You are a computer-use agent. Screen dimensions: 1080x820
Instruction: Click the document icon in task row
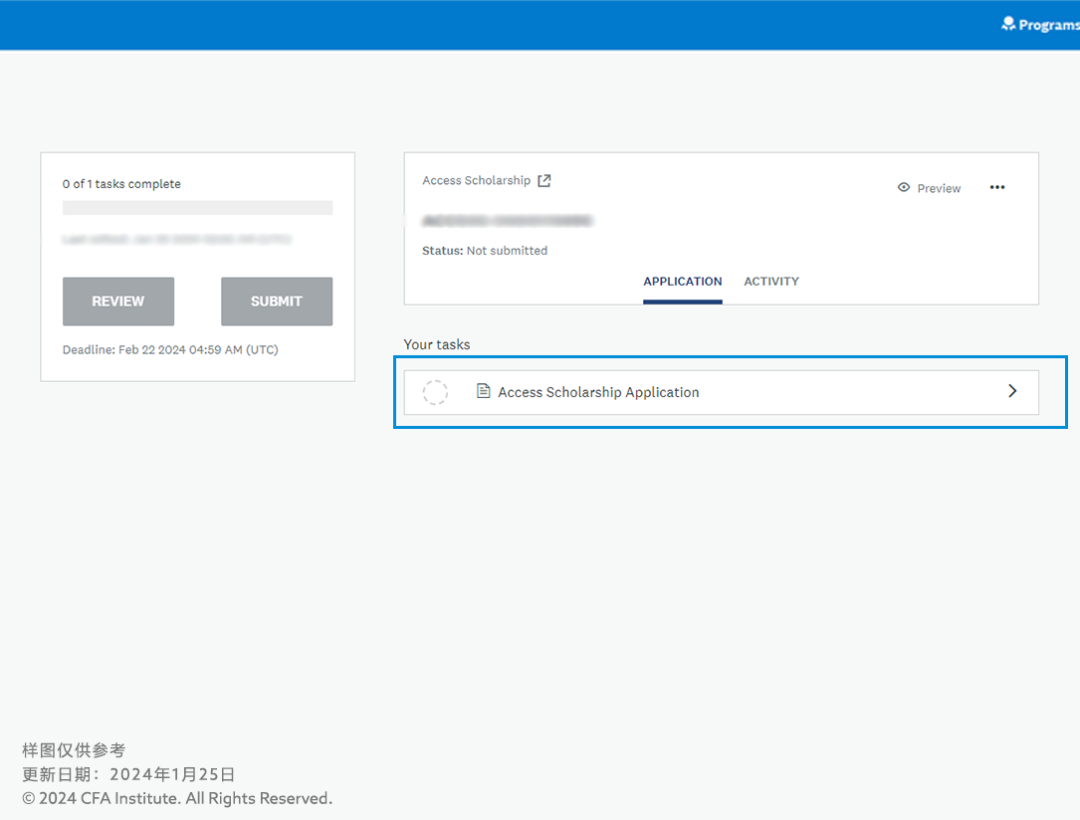coord(484,392)
